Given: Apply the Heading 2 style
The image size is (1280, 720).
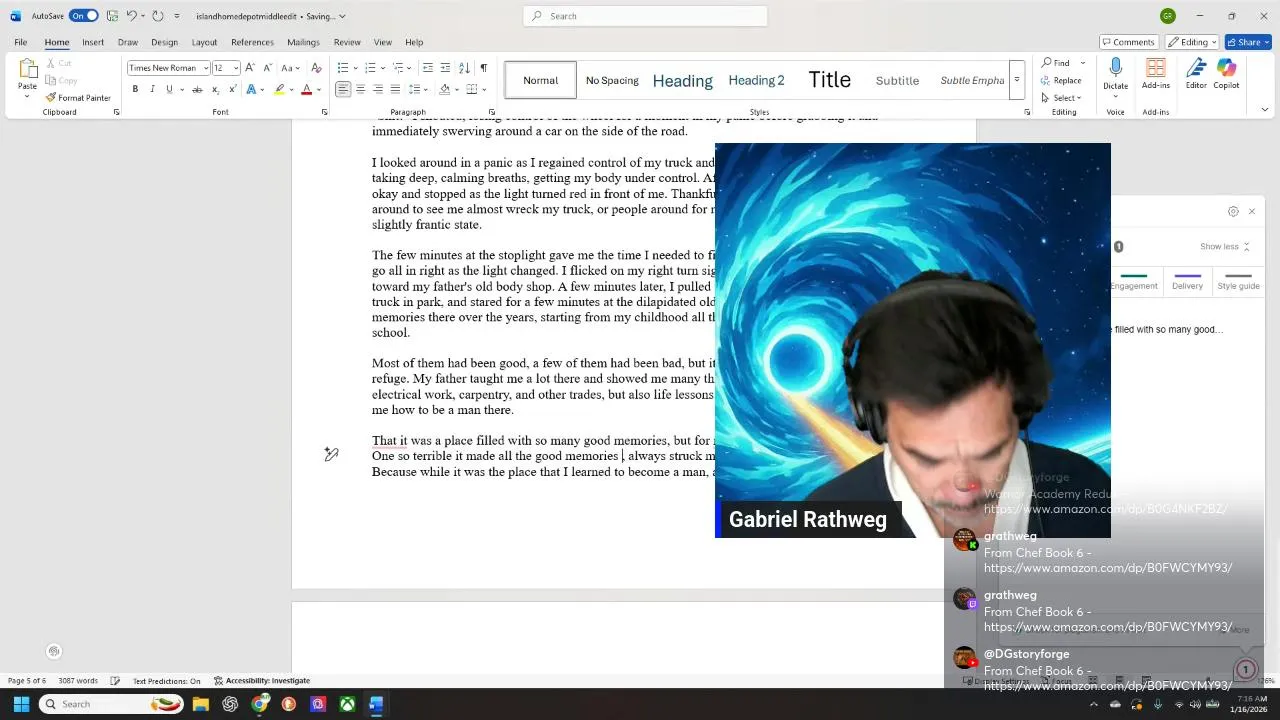Looking at the screenshot, I should tap(756, 80).
